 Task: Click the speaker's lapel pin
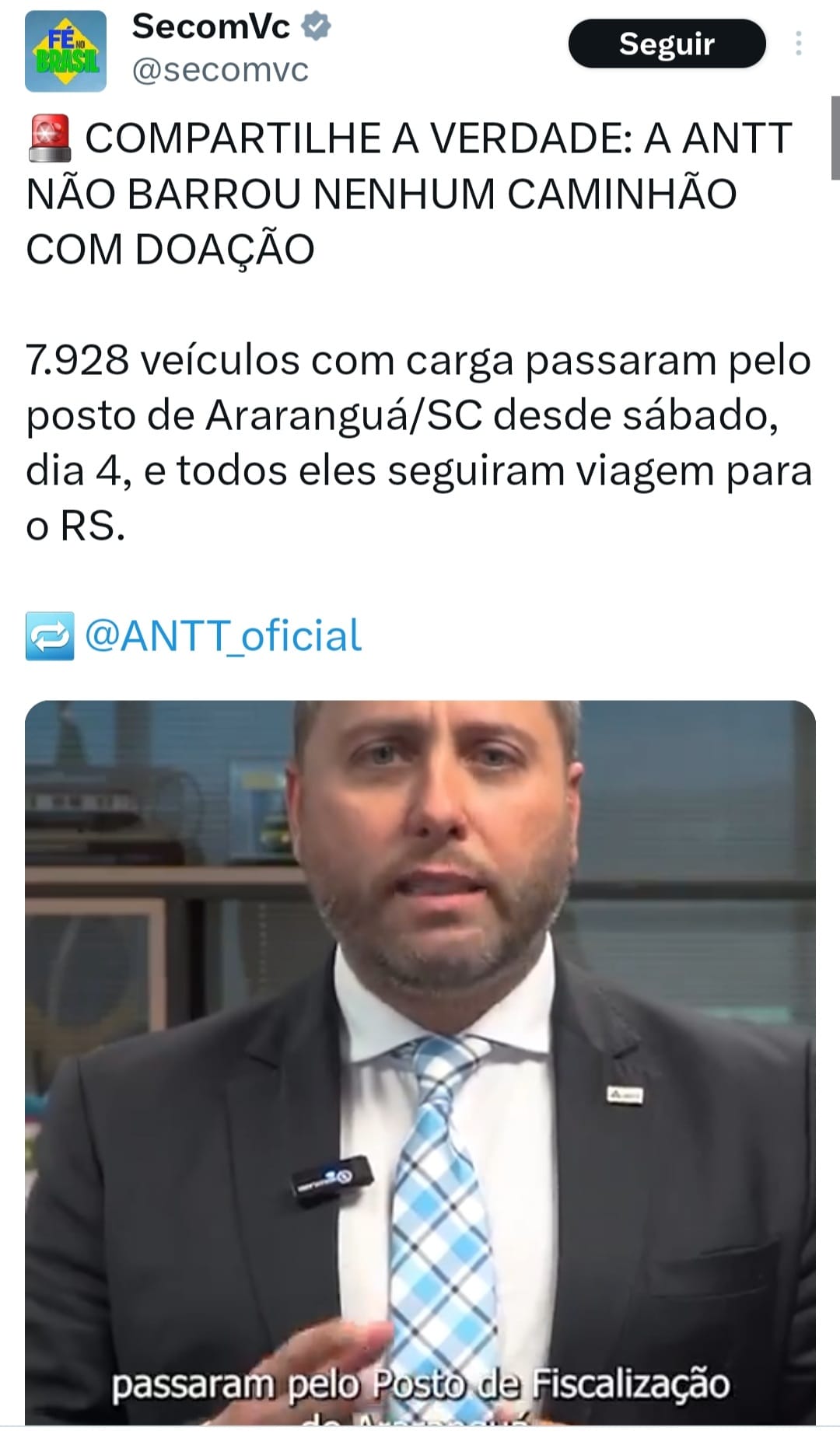(x=625, y=1094)
